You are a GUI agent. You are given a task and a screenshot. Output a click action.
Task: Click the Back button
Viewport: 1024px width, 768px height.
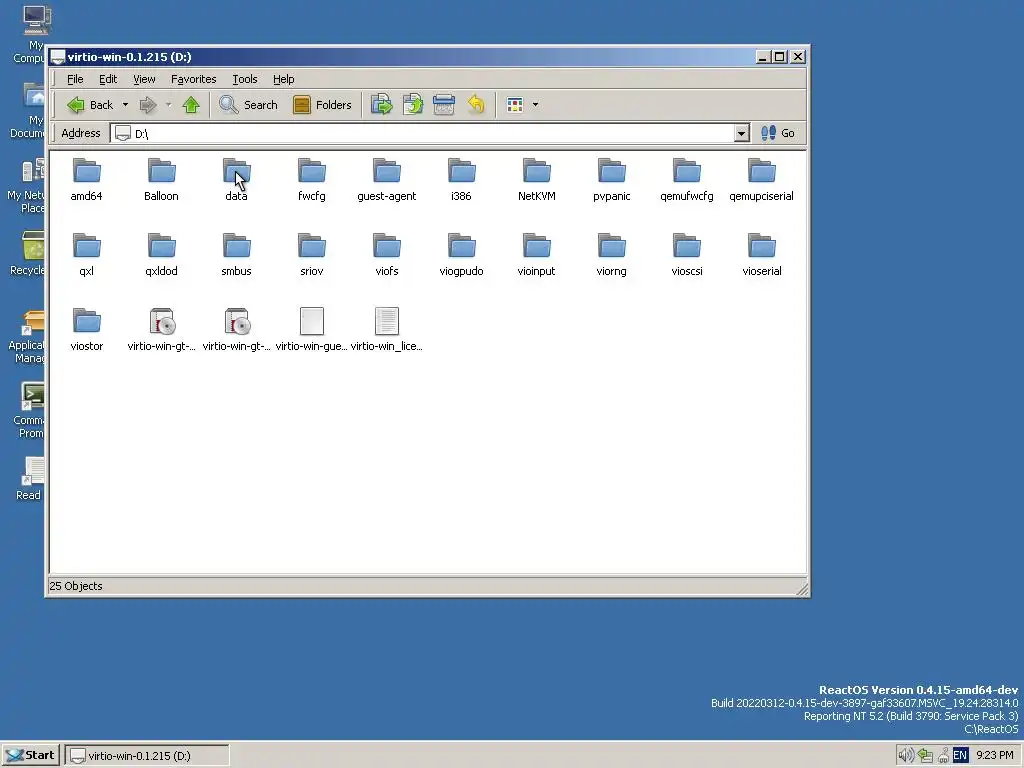click(x=91, y=104)
